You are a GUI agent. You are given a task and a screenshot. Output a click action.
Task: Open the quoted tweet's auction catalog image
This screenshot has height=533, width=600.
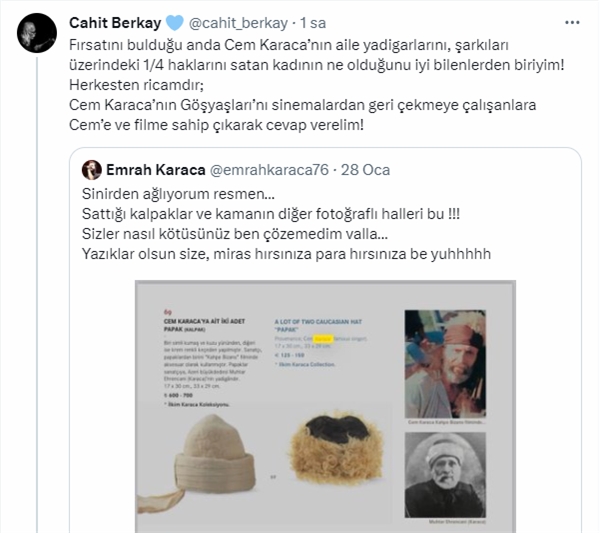[325, 406]
